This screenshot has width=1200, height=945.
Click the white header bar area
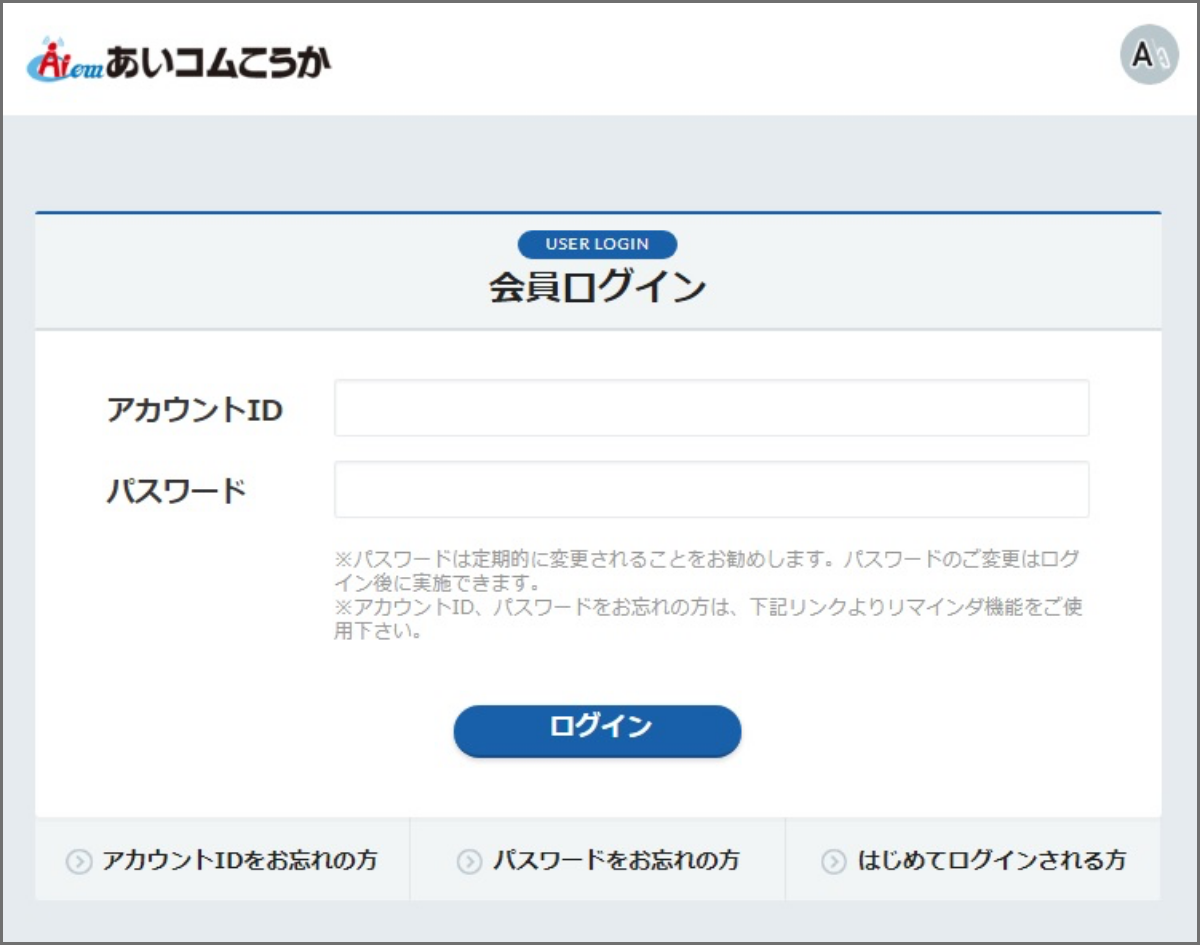click(600, 59)
